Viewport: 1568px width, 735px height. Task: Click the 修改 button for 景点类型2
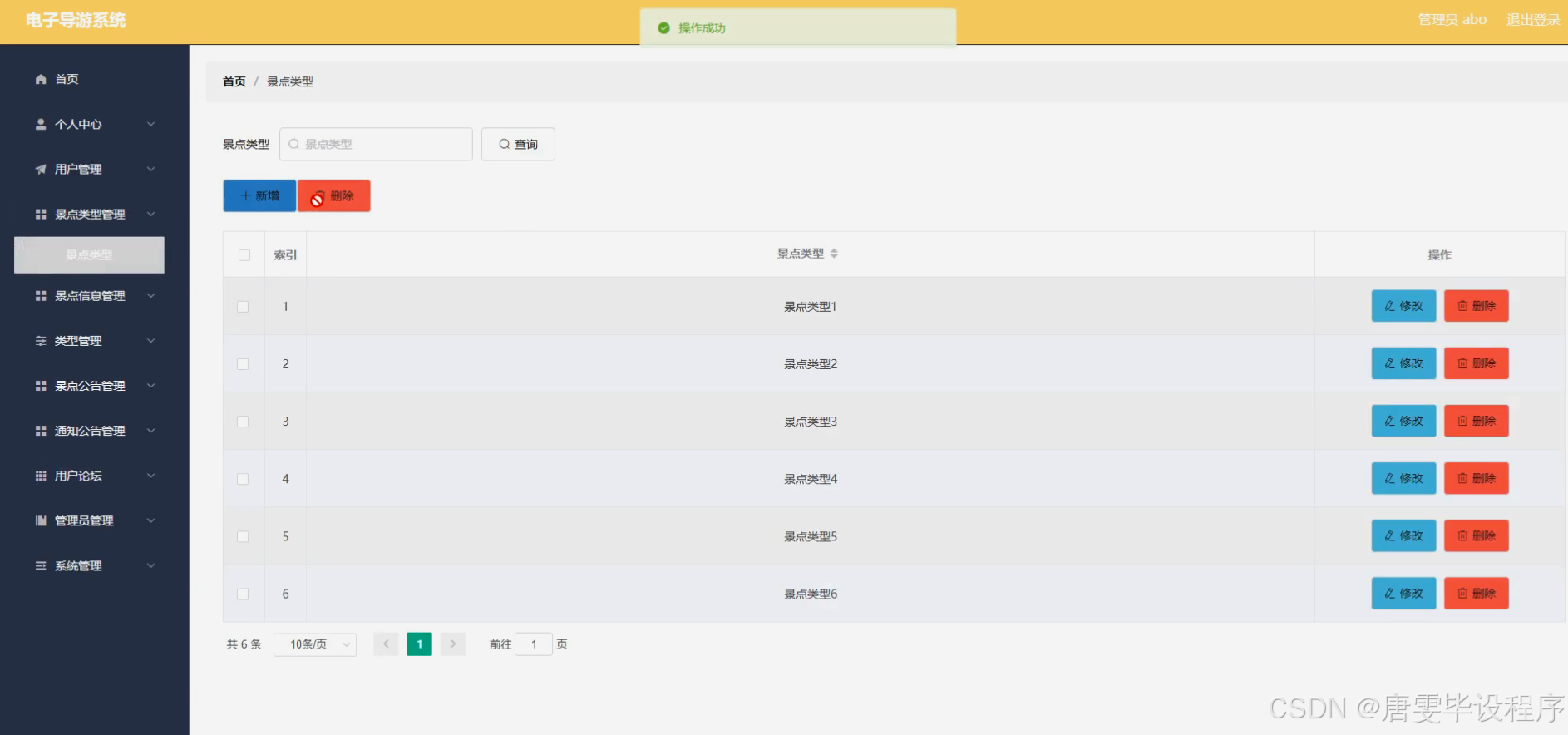1403,363
